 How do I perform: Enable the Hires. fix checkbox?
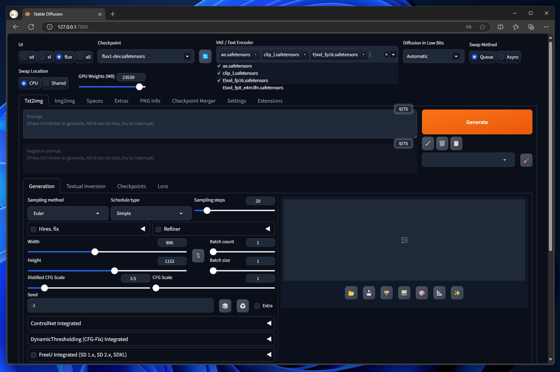pos(34,229)
